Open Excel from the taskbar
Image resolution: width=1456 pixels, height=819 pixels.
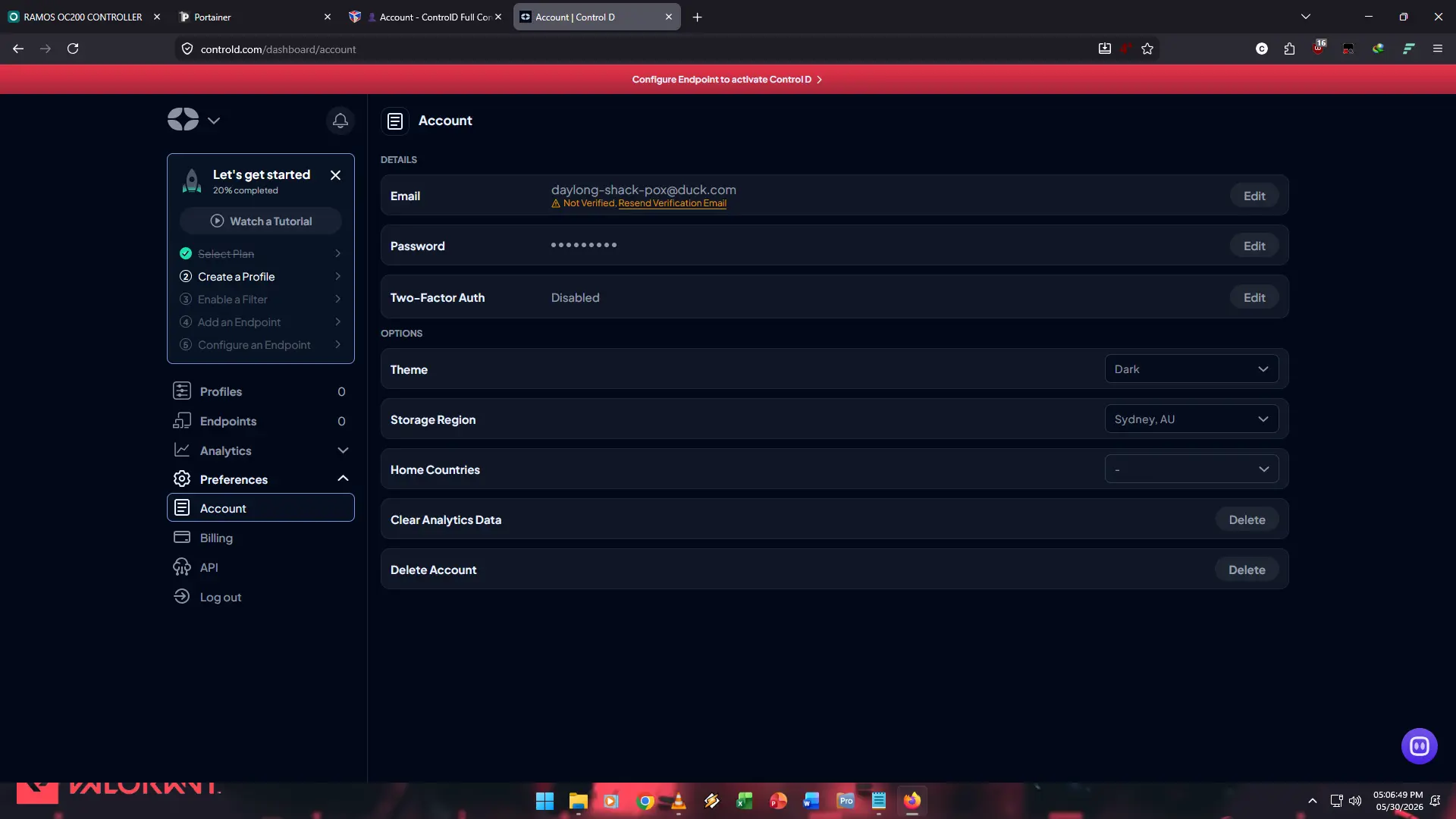[745, 801]
